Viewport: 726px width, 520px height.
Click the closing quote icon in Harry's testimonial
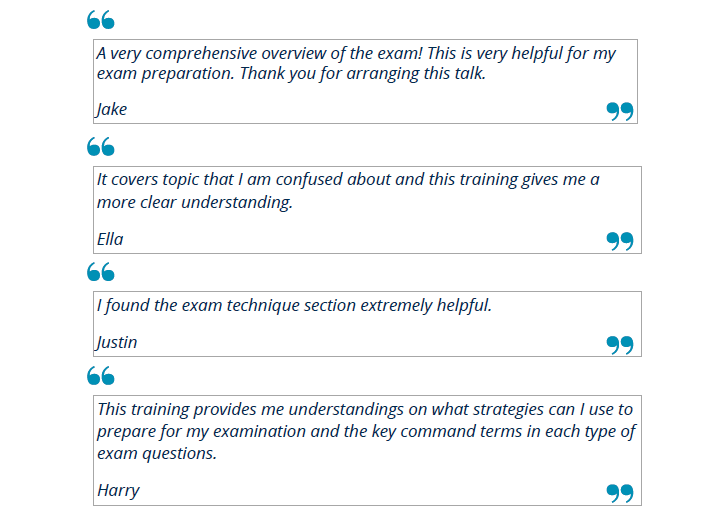[x=620, y=493]
